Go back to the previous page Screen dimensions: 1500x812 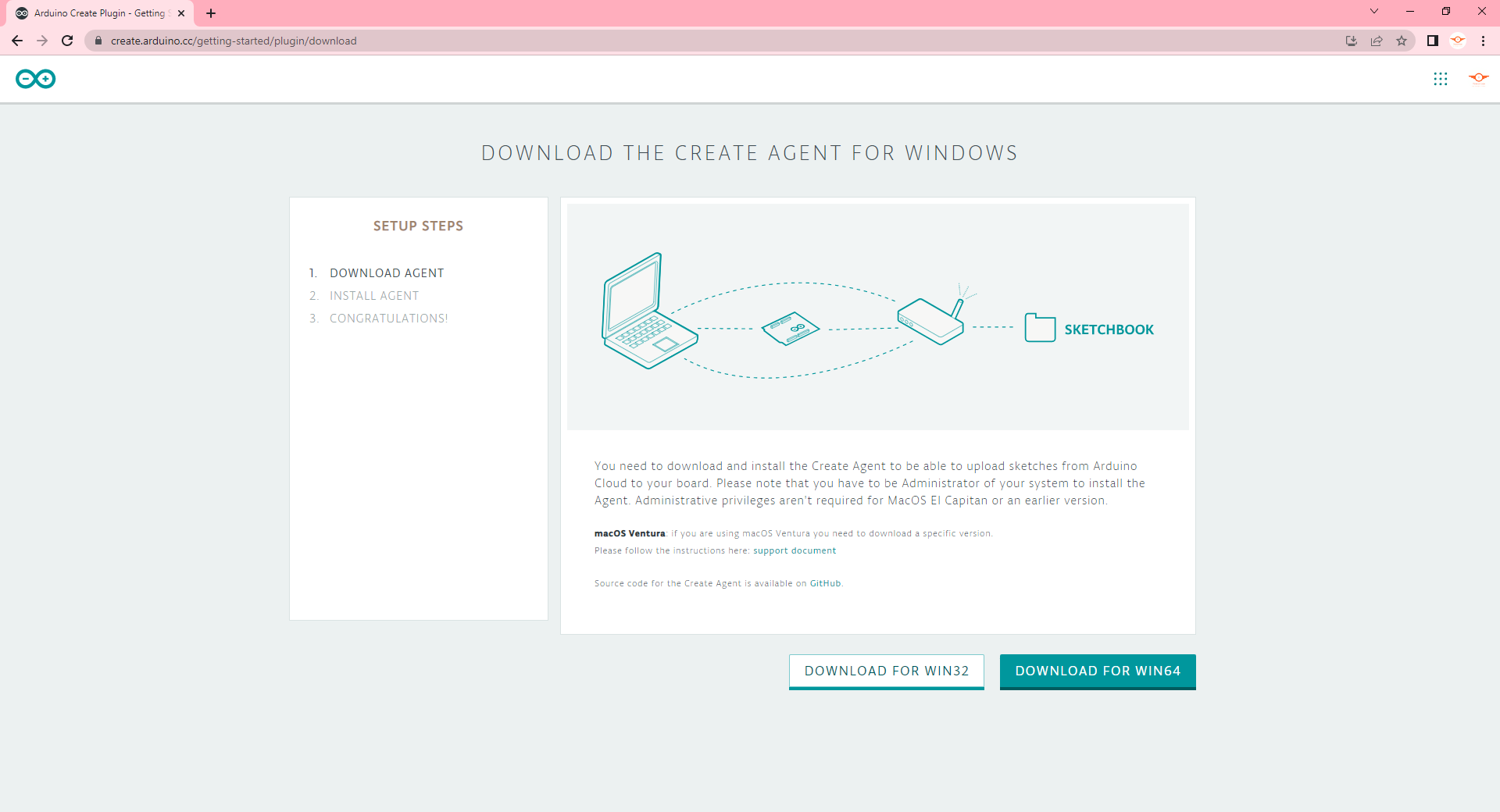coord(17,41)
